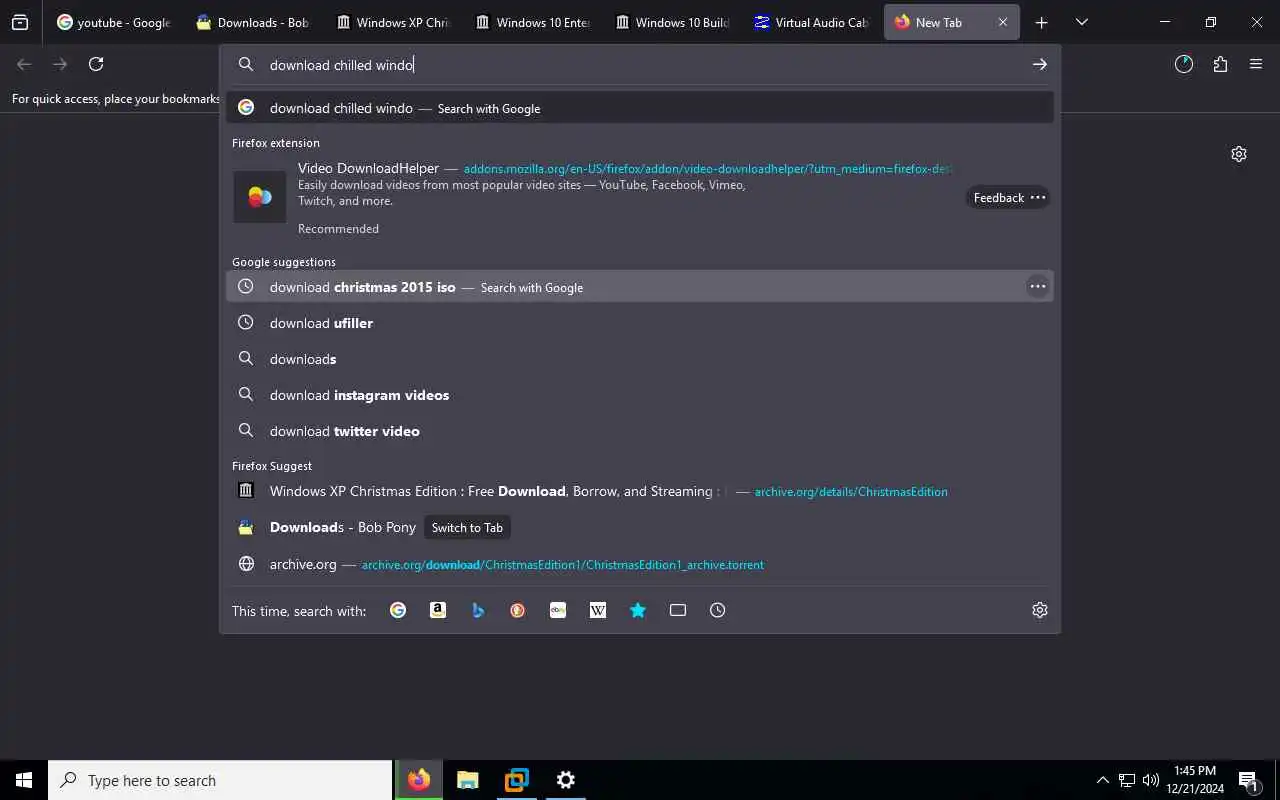Click the Windows taskbar search box
This screenshot has height=800, width=1280.
(220, 780)
